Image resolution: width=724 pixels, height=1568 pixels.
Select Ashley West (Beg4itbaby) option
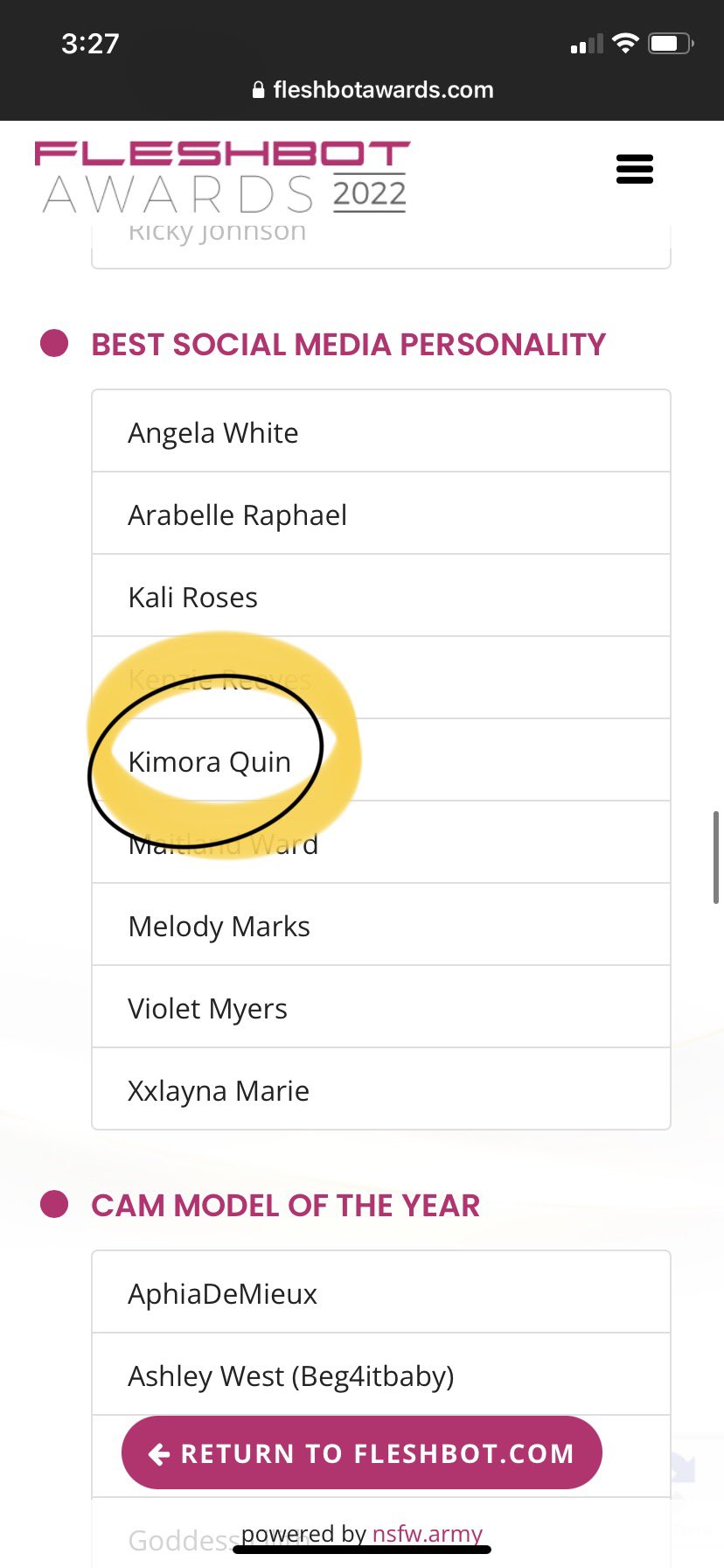[381, 1375]
